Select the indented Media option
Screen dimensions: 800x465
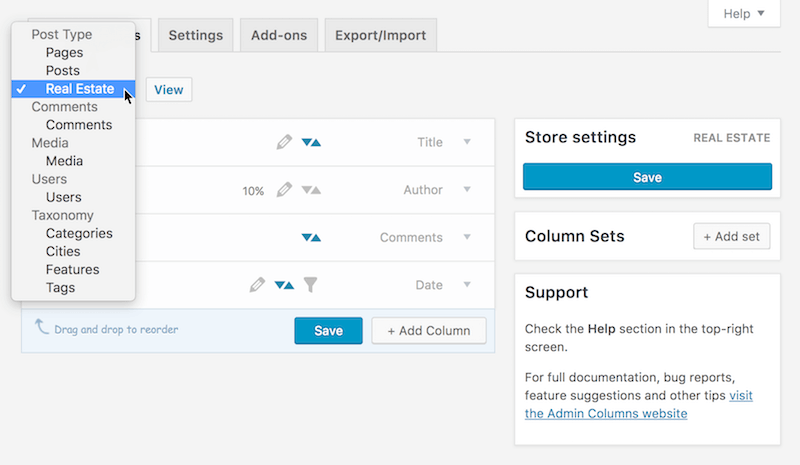(73, 161)
